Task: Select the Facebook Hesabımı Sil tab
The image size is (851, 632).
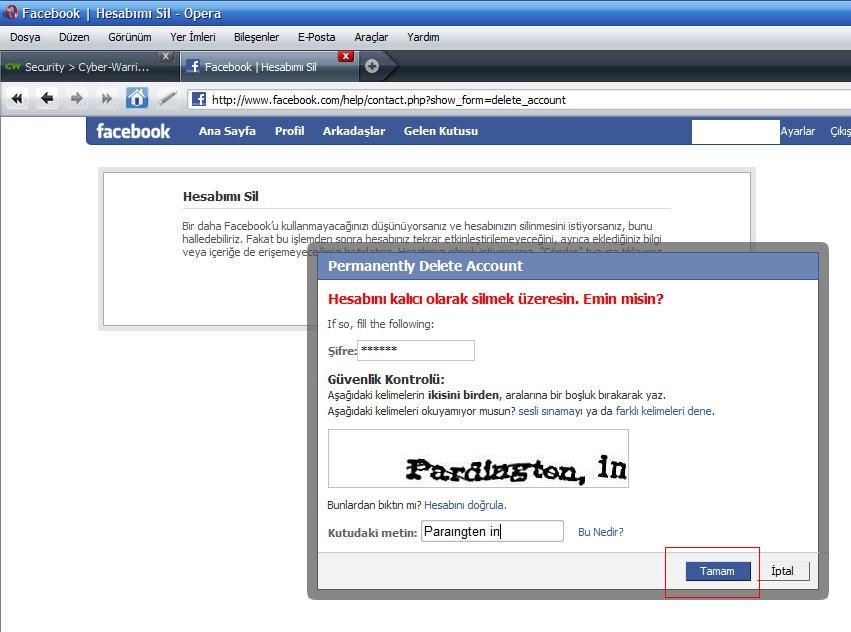Action: click(x=261, y=67)
